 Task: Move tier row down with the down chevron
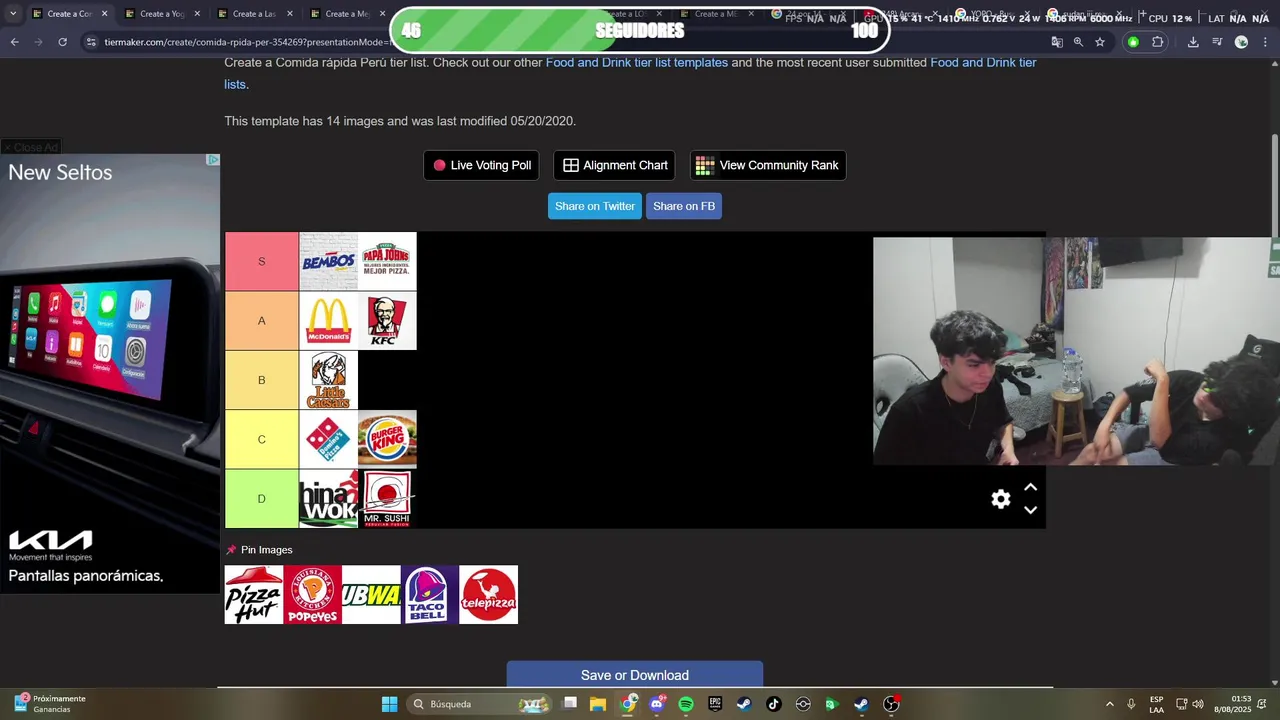[1031, 510]
